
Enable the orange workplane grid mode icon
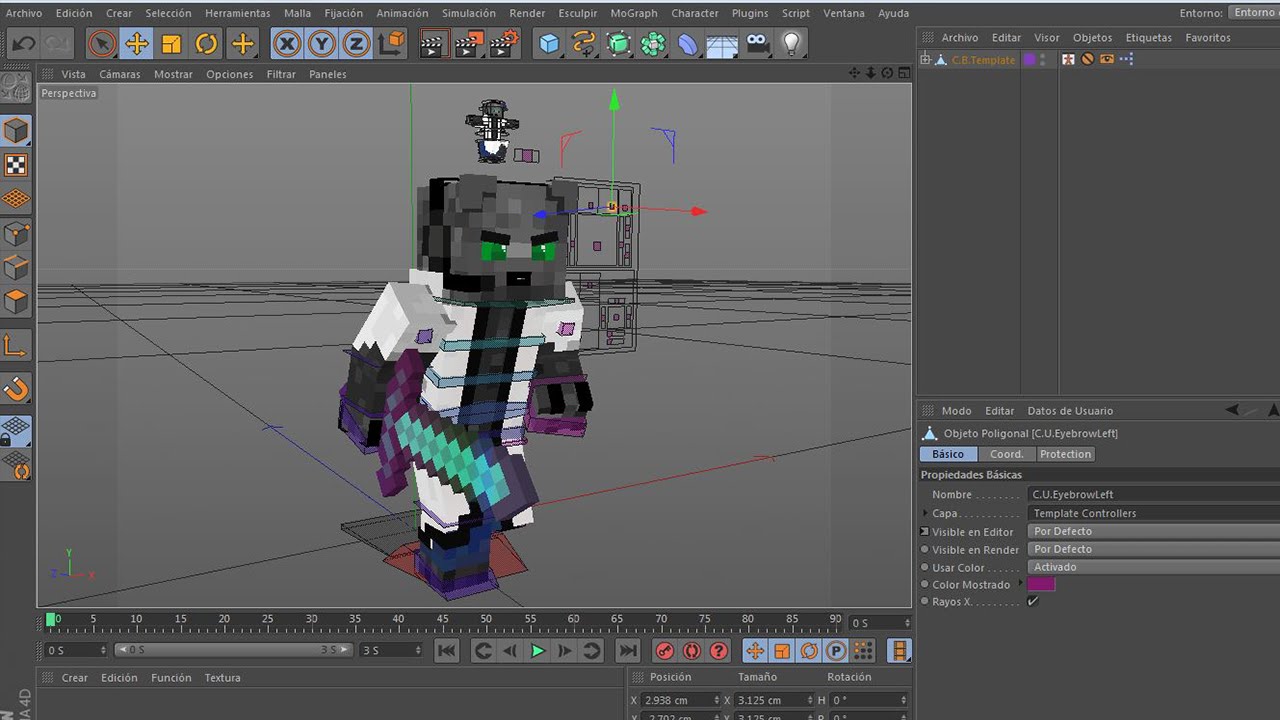click(x=16, y=199)
